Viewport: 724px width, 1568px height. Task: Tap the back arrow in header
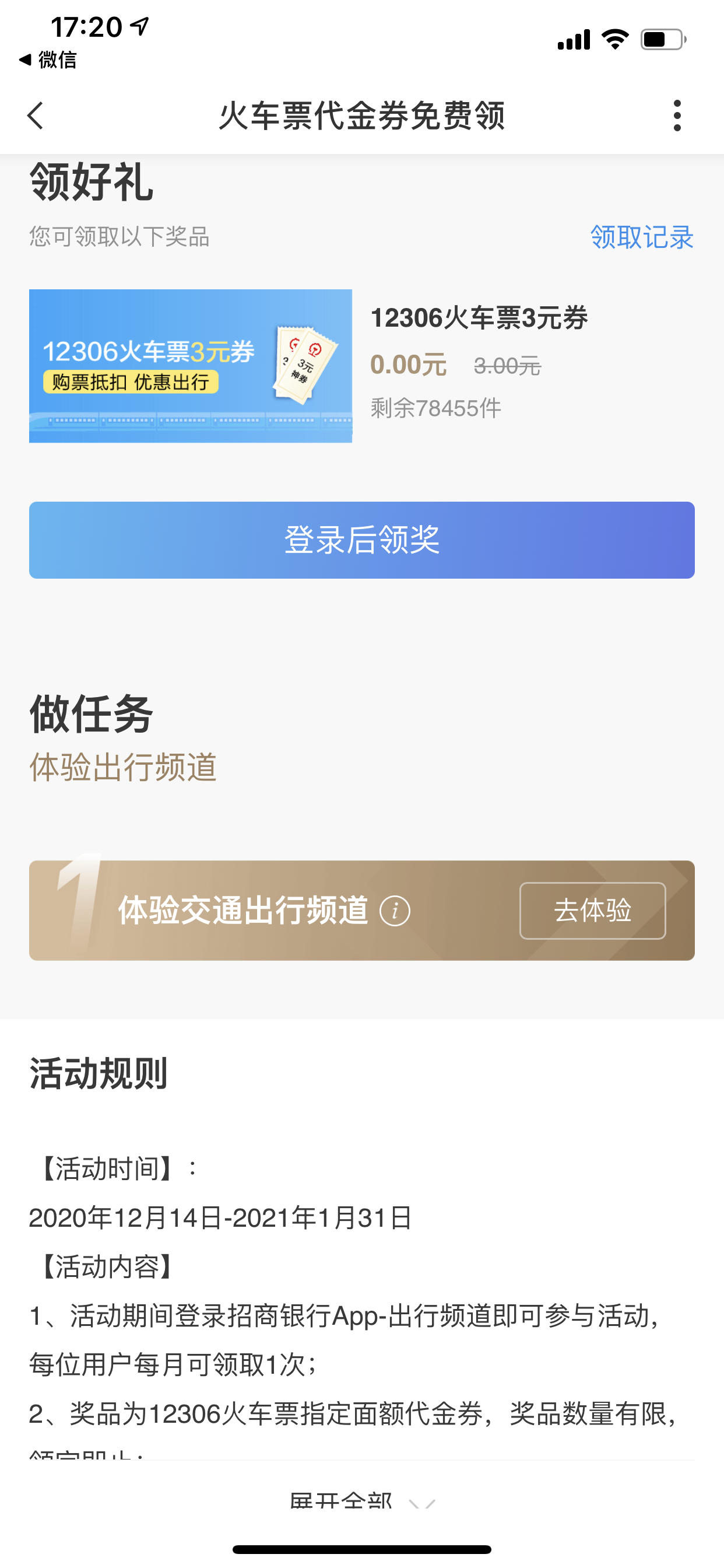36,115
